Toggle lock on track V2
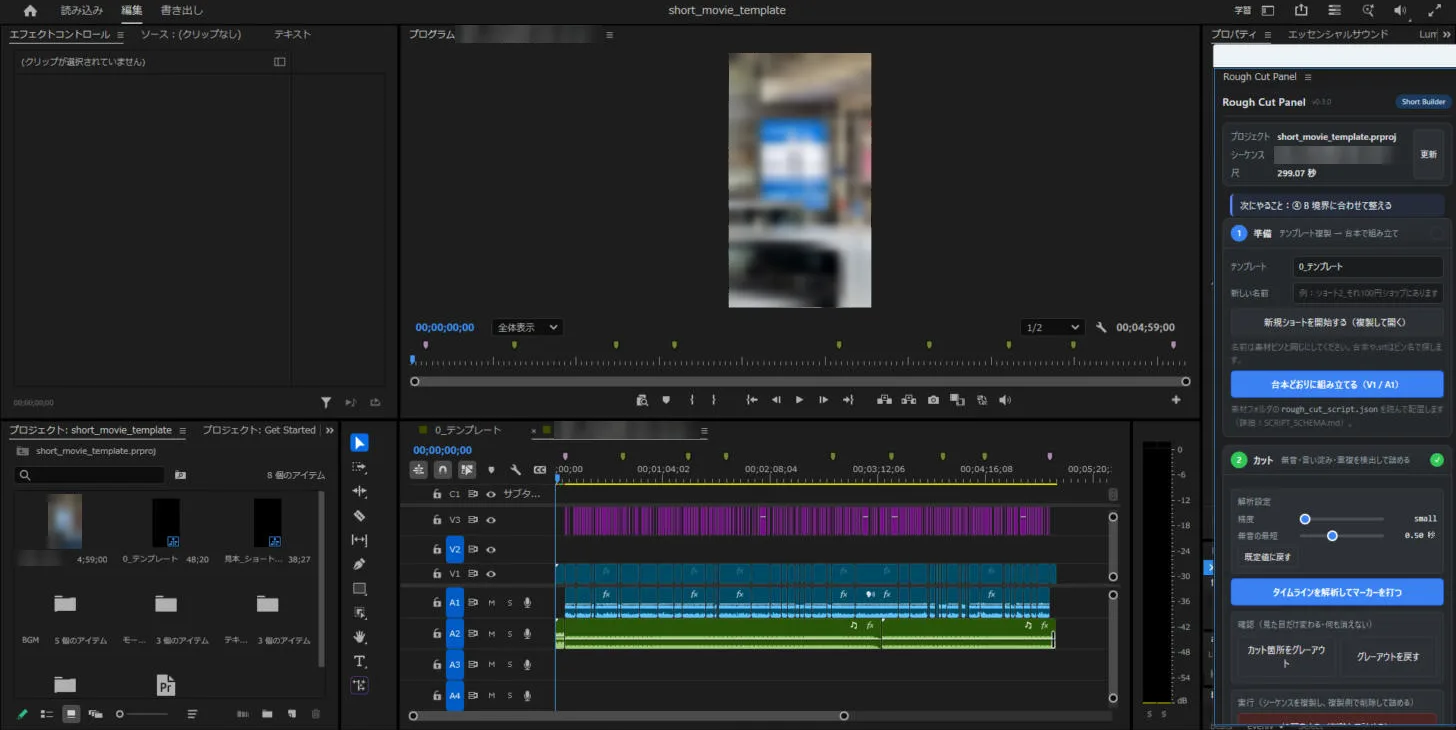This screenshot has width=1456, height=730. pyautogui.click(x=437, y=549)
